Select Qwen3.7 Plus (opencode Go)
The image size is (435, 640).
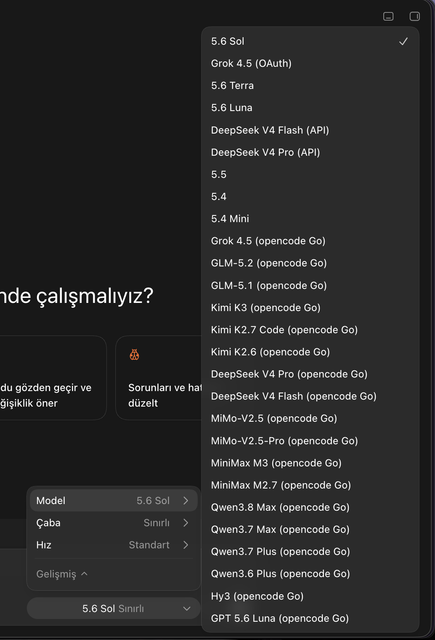point(310,551)
